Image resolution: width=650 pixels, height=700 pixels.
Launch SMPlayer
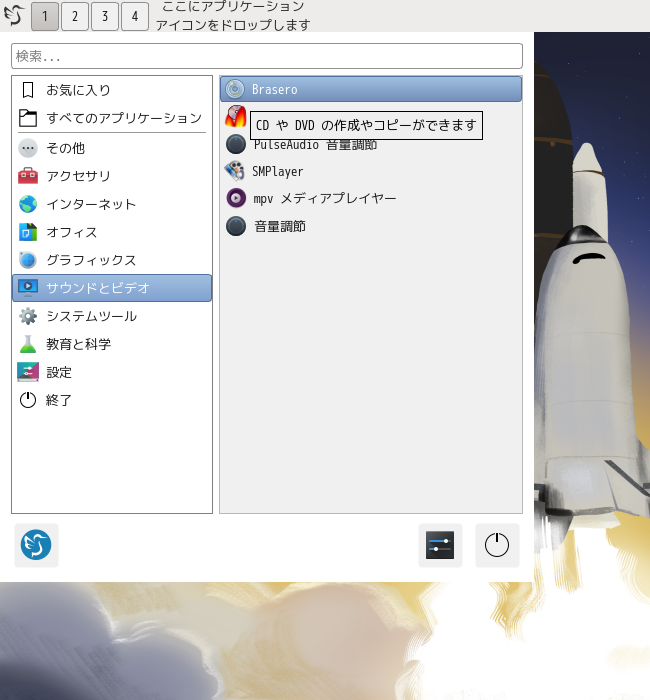click(371, 171)
